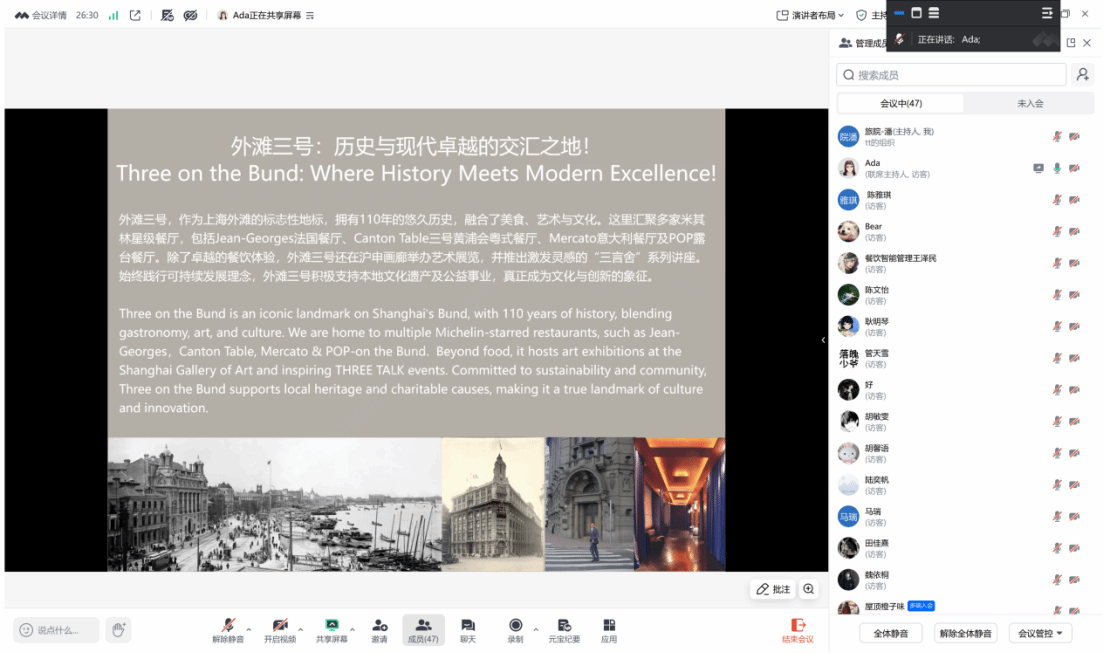Raise hand using the hand icon
Screen dimensions: 1104x653
[118, 629]
